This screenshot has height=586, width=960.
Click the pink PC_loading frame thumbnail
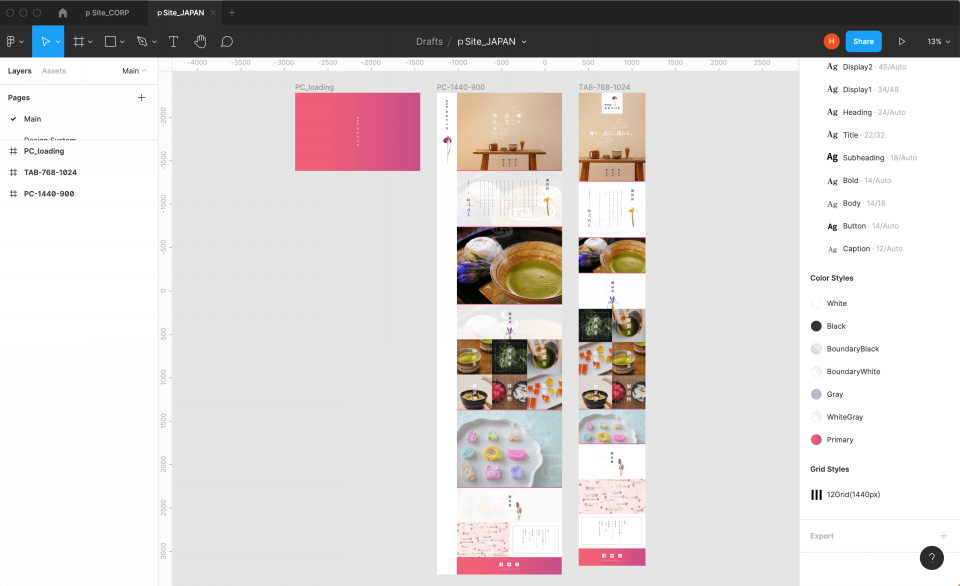pos(358,132)
